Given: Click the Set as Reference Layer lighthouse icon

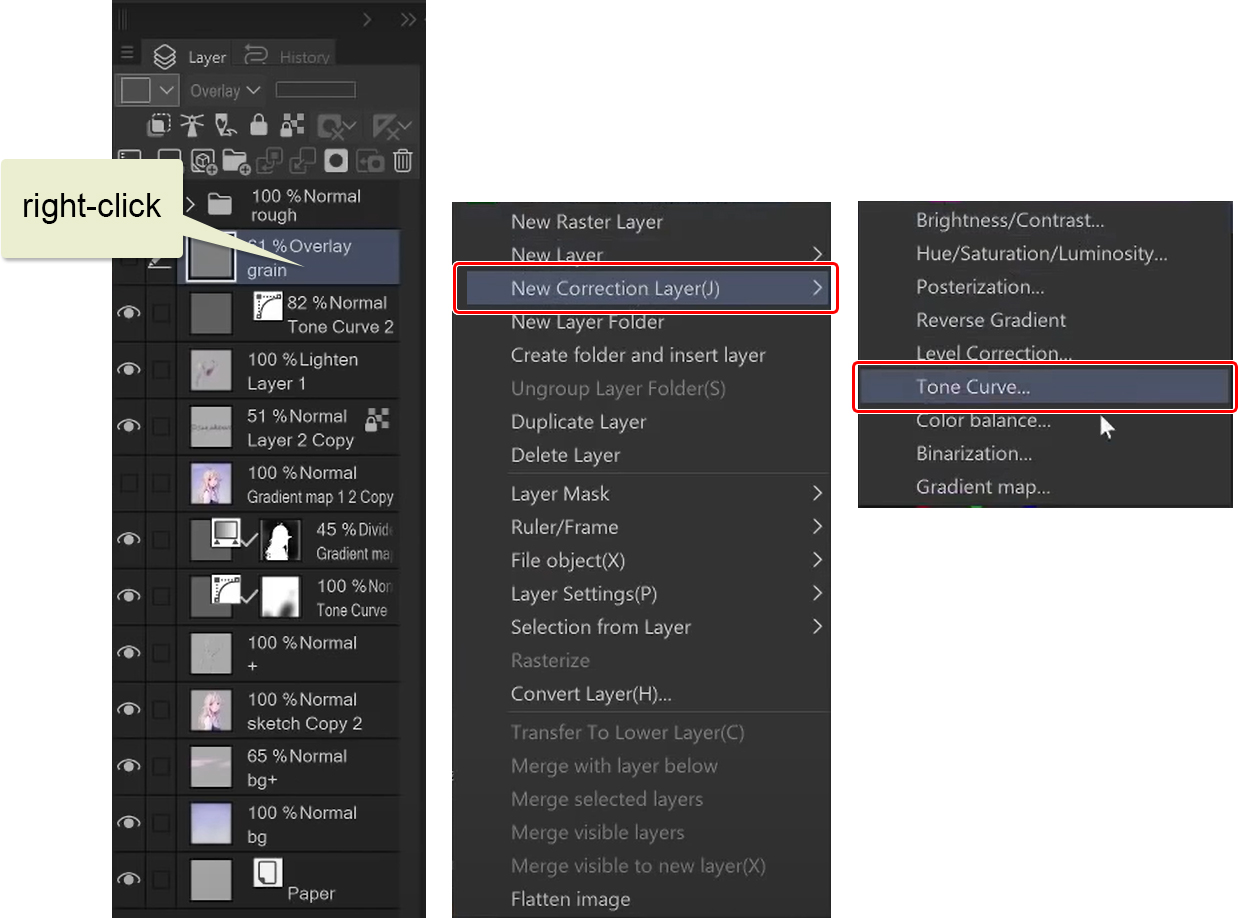Looking at the screenshot, I should point(192,126).
